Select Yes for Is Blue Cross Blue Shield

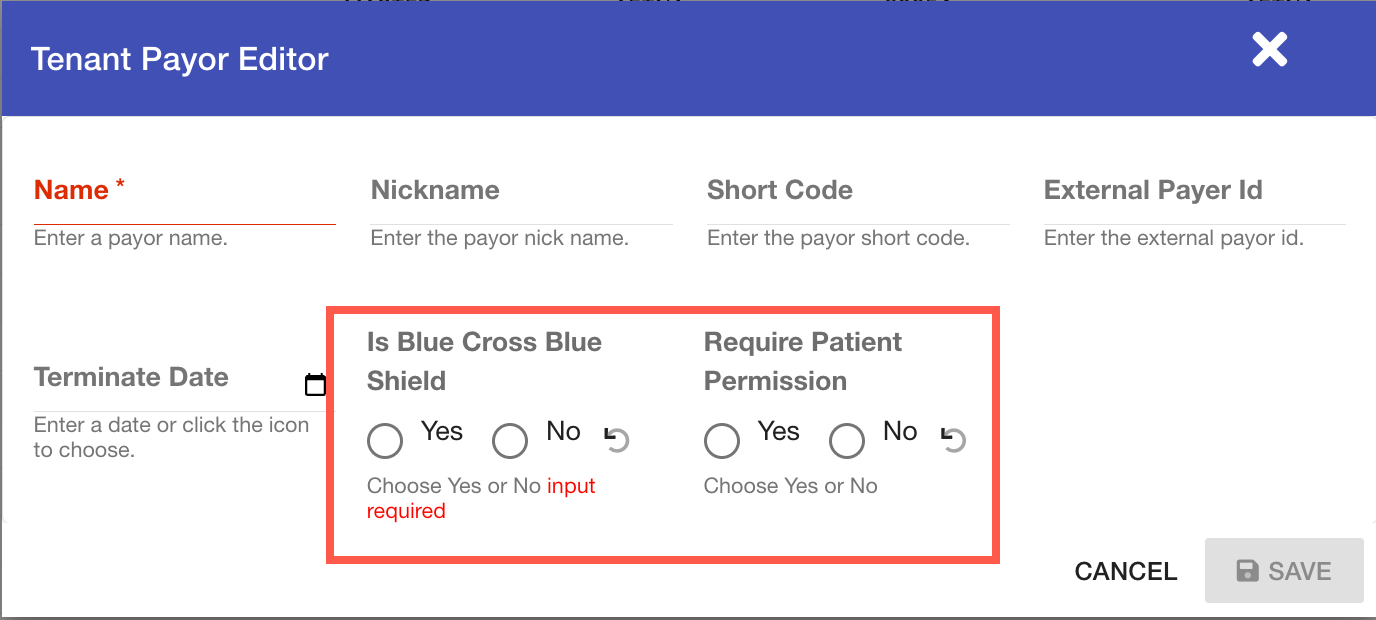[x=385, y=440]
